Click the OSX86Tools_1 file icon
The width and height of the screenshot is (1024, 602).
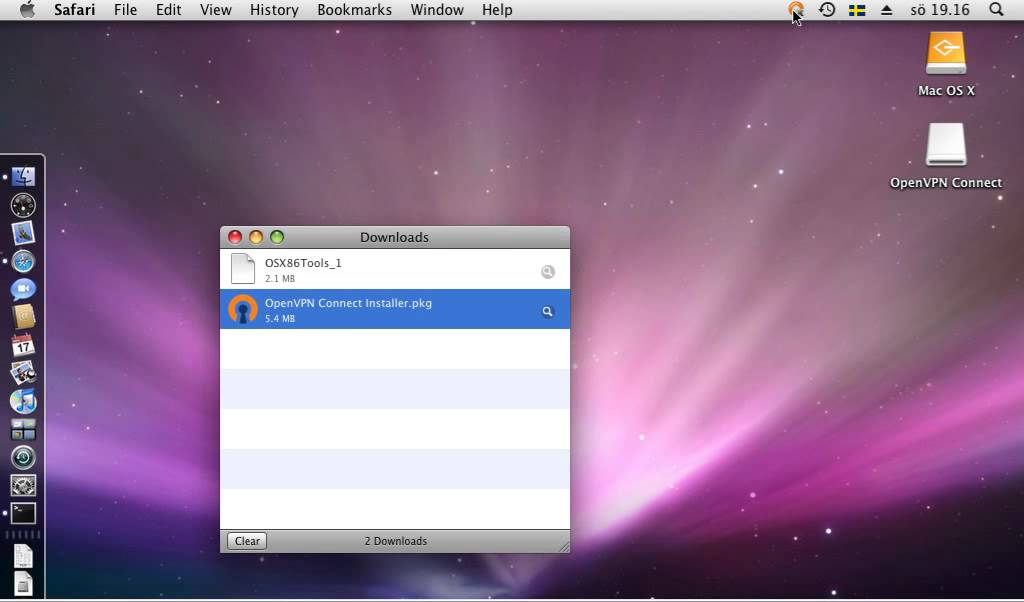tap(243, 268)
